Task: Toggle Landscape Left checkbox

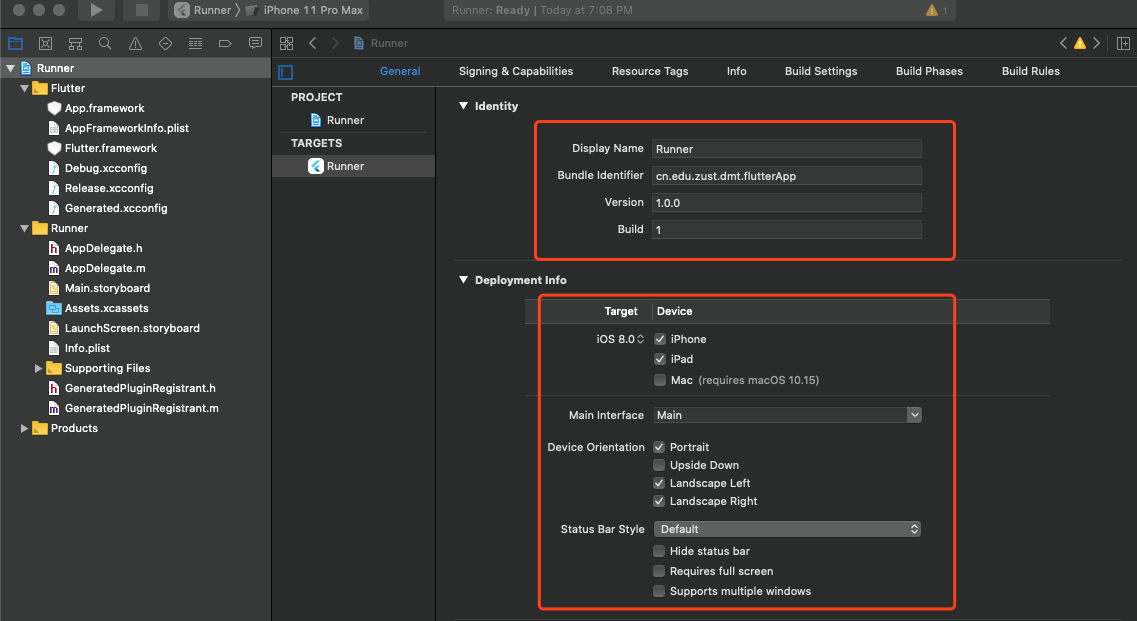Action: click(659, 483)
